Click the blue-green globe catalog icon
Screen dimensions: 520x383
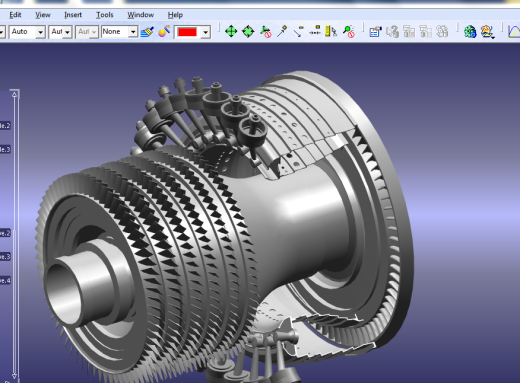(x=470, y=32)
